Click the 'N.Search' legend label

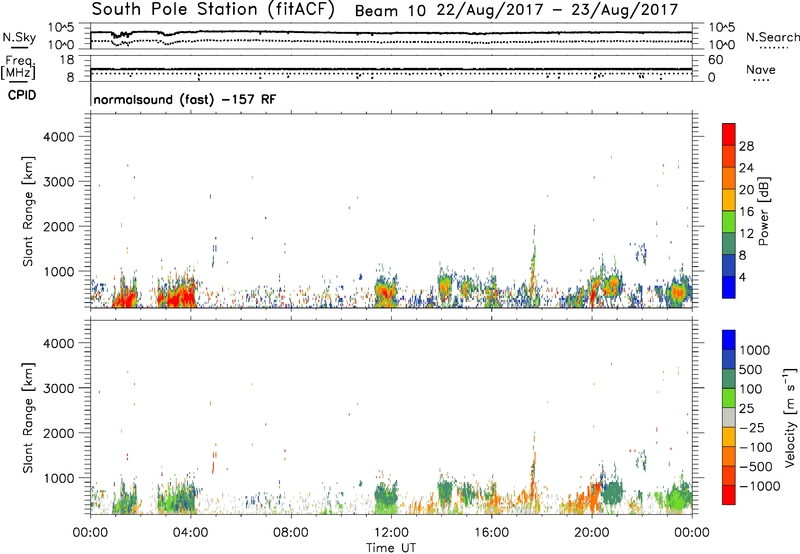click(x=772, y=37)
